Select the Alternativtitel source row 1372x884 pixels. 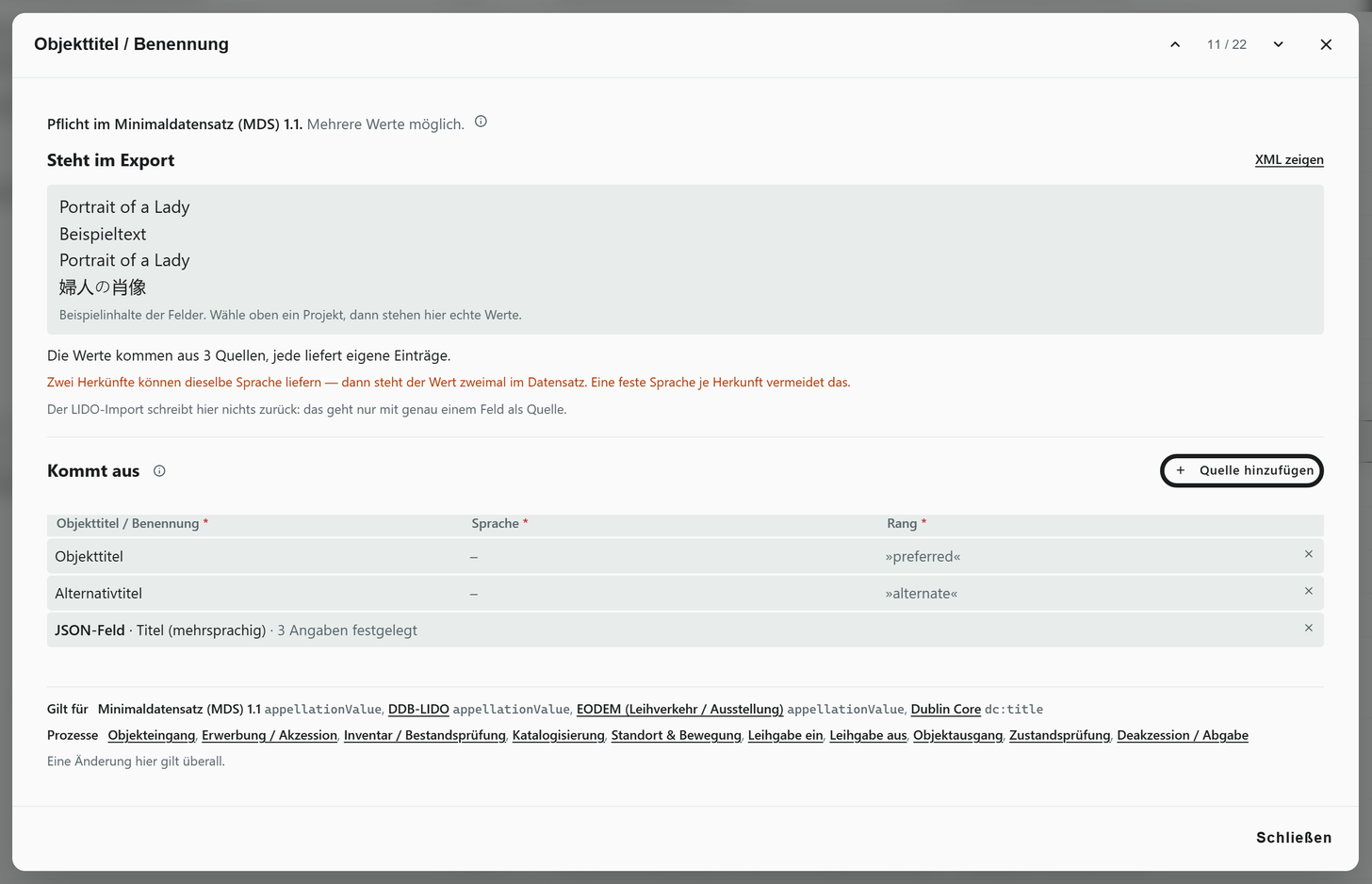[x=685, y=593]
